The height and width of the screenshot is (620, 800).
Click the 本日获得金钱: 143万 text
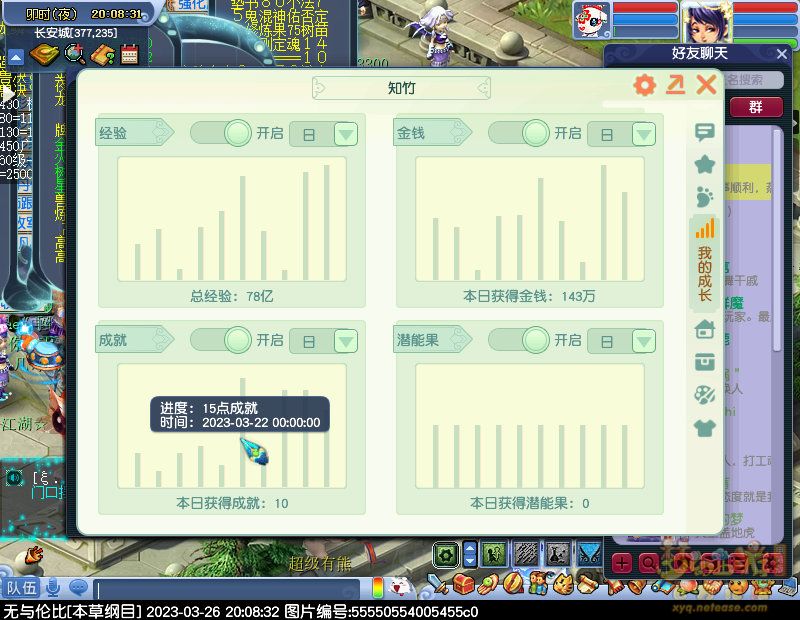click(529, 296)
